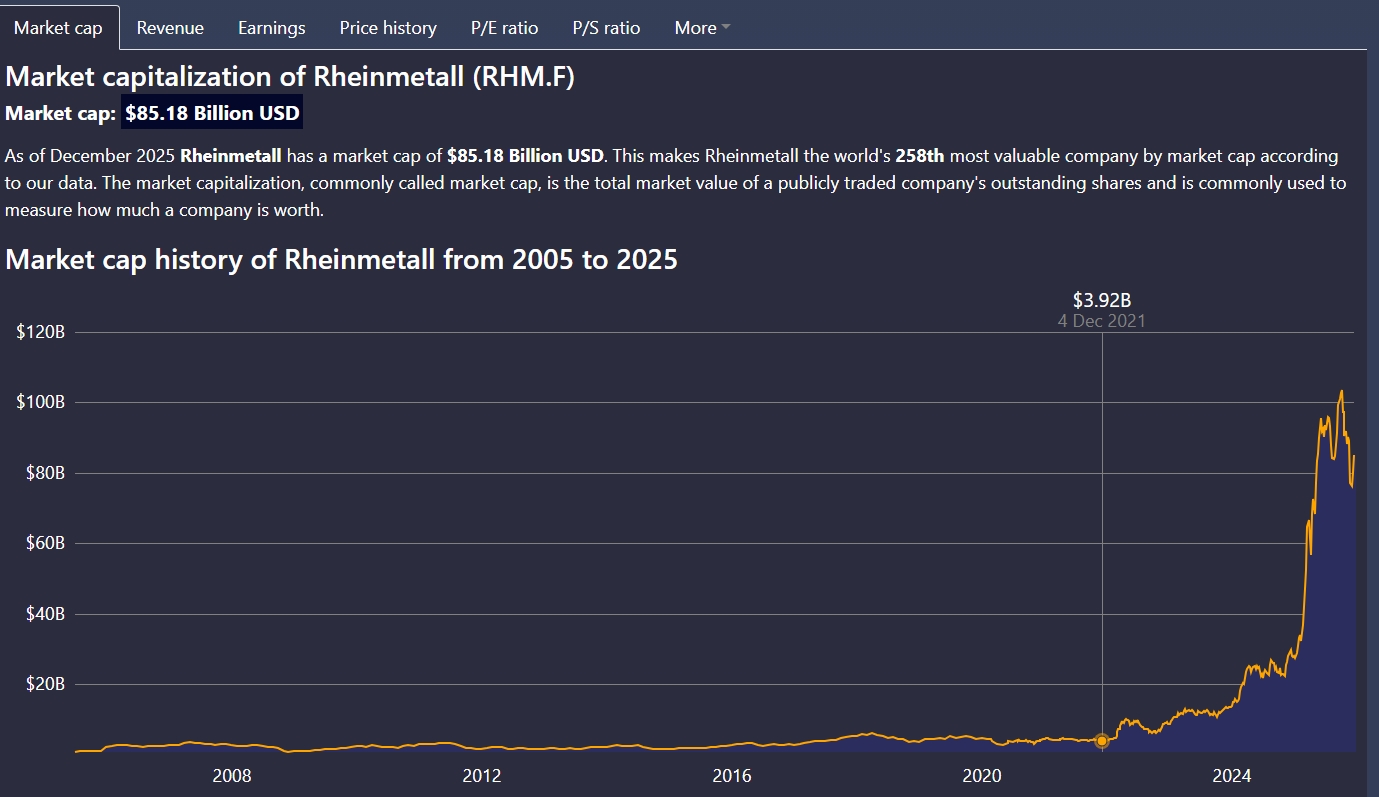Screen dimensions: 1379x797
Task: Click the $60B y-axis label
Action: coord(45,543)
